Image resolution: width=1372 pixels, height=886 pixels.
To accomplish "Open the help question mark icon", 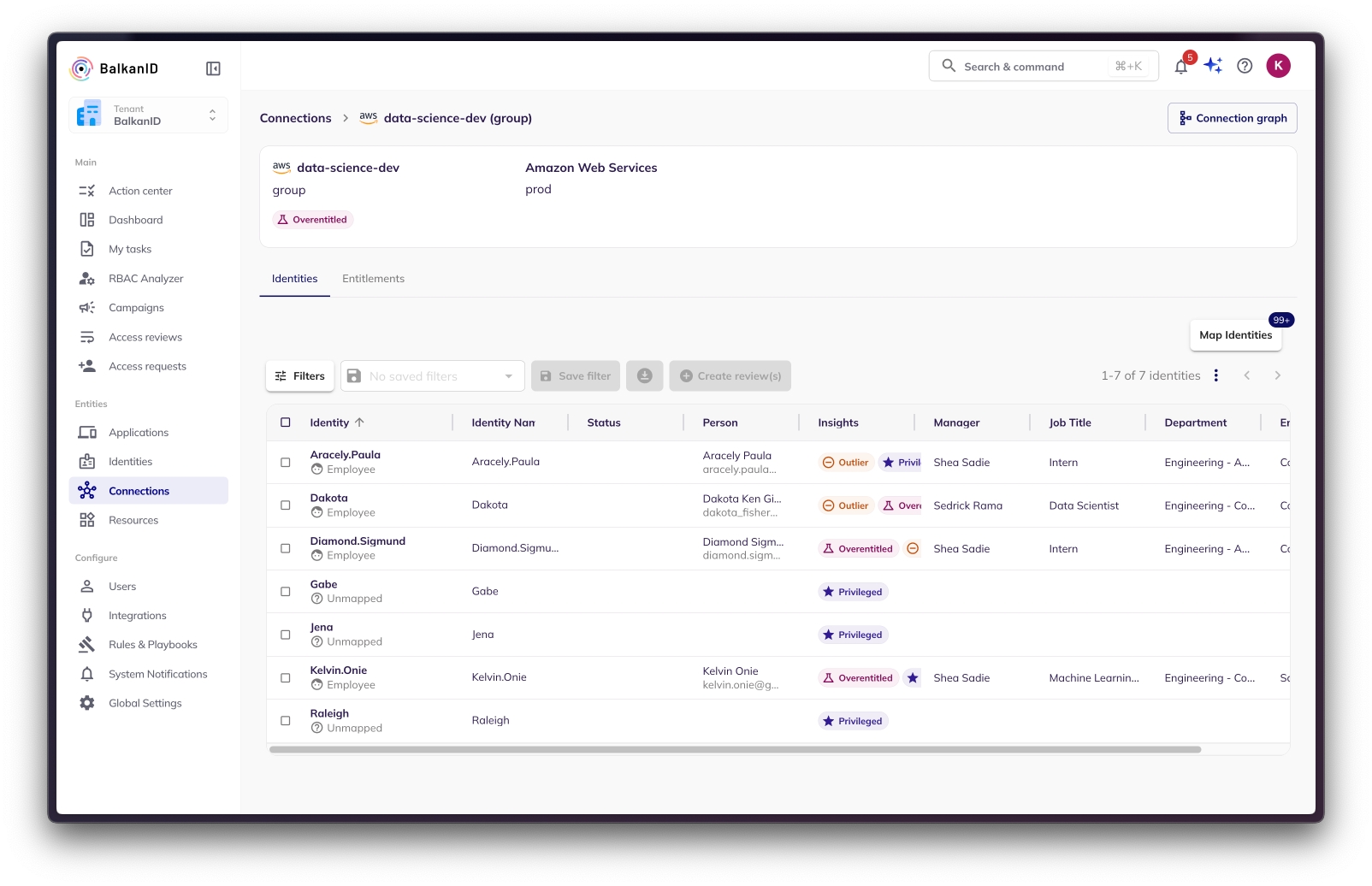I will click(x=1245, y=66).
